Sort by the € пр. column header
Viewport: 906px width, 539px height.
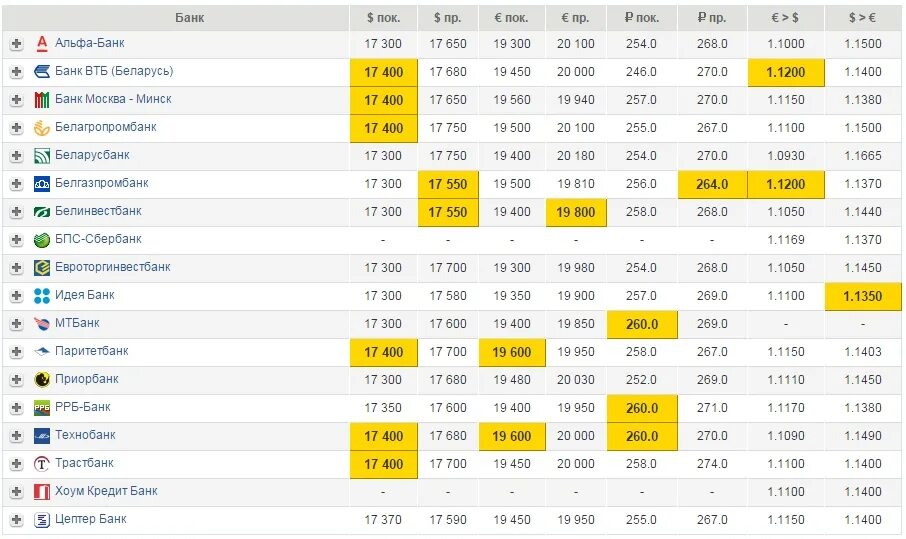tap(575, 18)
